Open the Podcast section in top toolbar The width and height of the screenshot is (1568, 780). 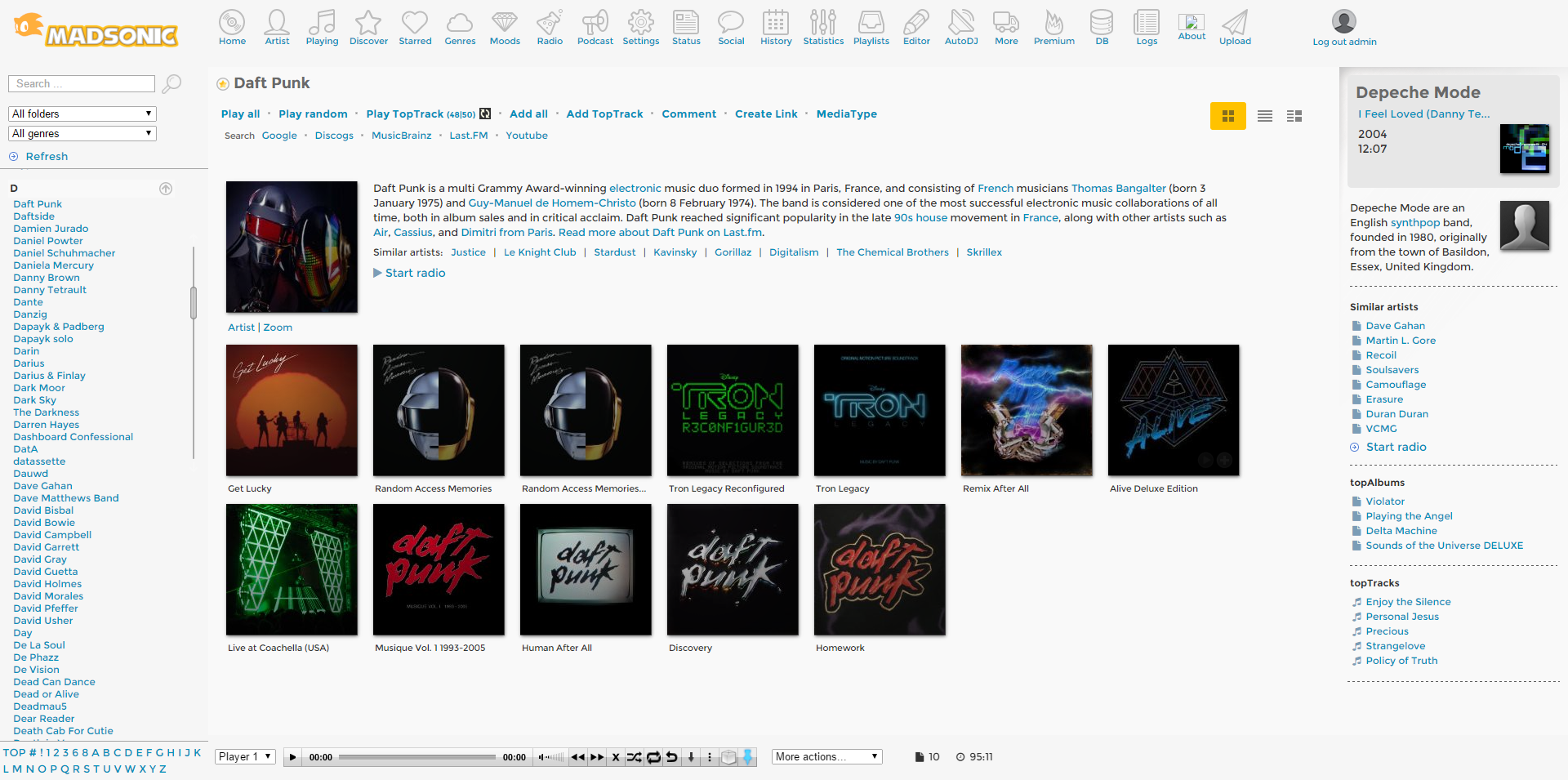(595, 27)
